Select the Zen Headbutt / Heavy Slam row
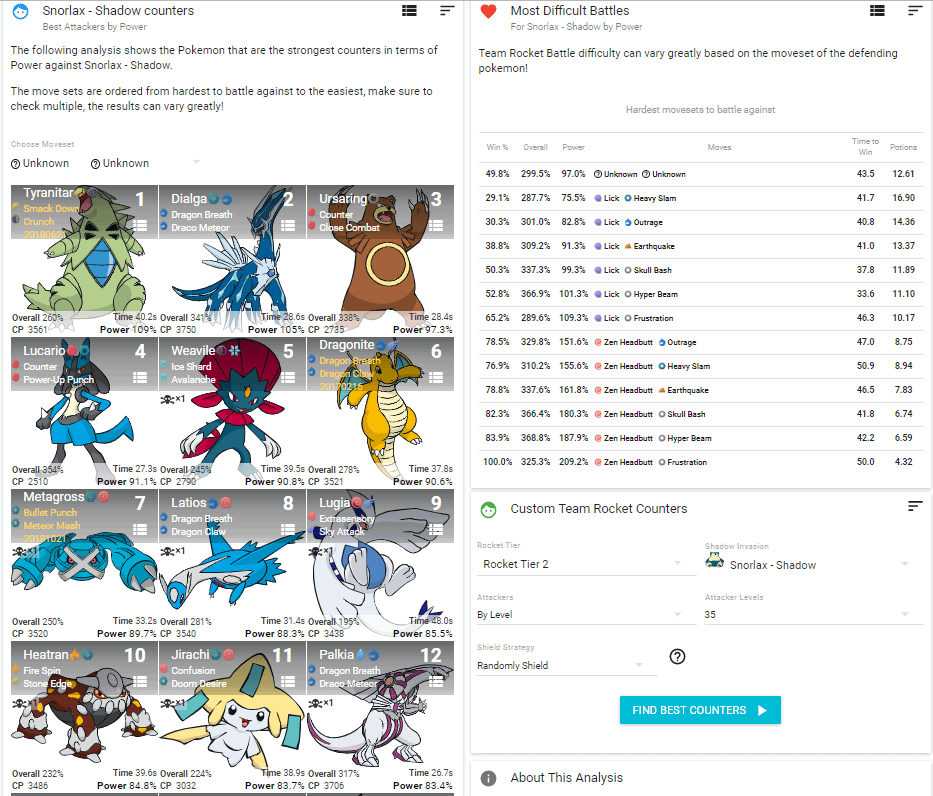This screenshot has height=796, width=933. click(700, 366)
